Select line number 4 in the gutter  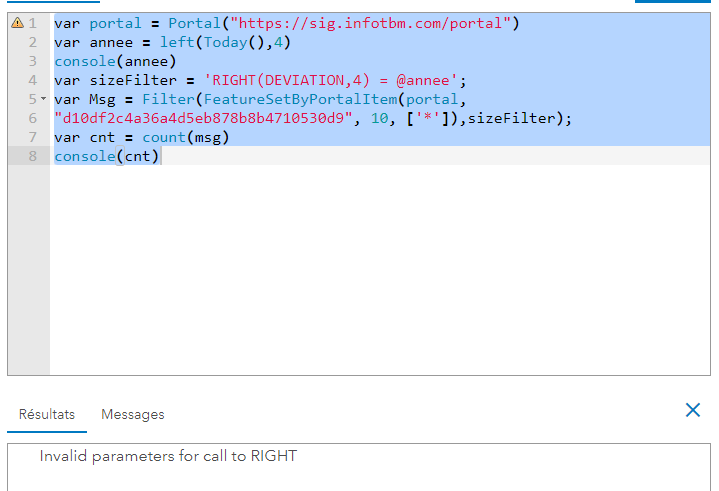coord(33,80)
